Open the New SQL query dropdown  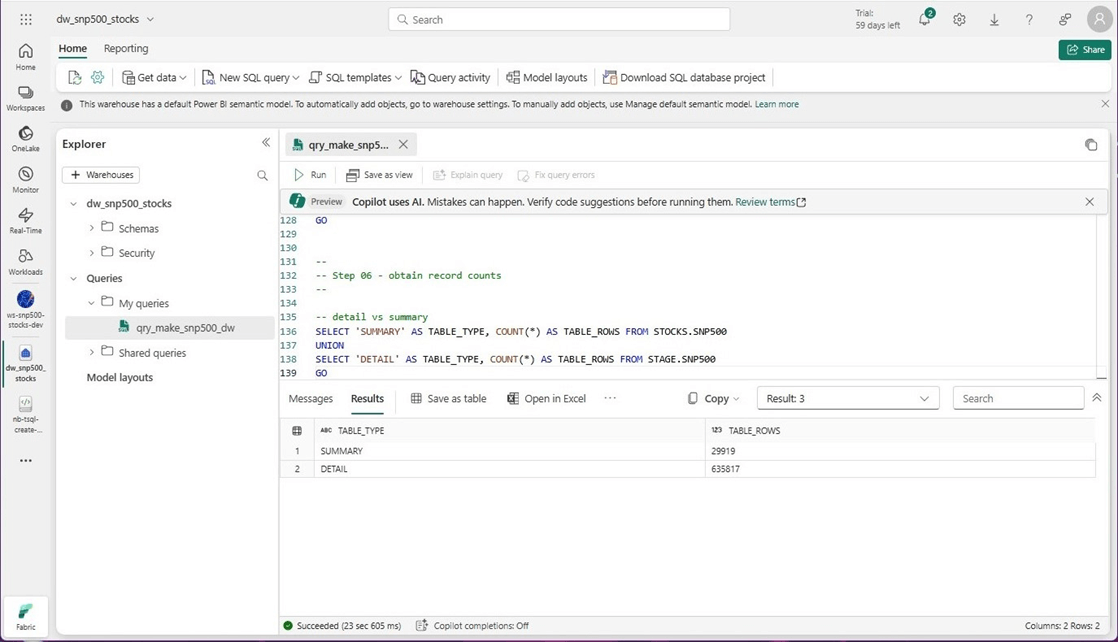296,78
